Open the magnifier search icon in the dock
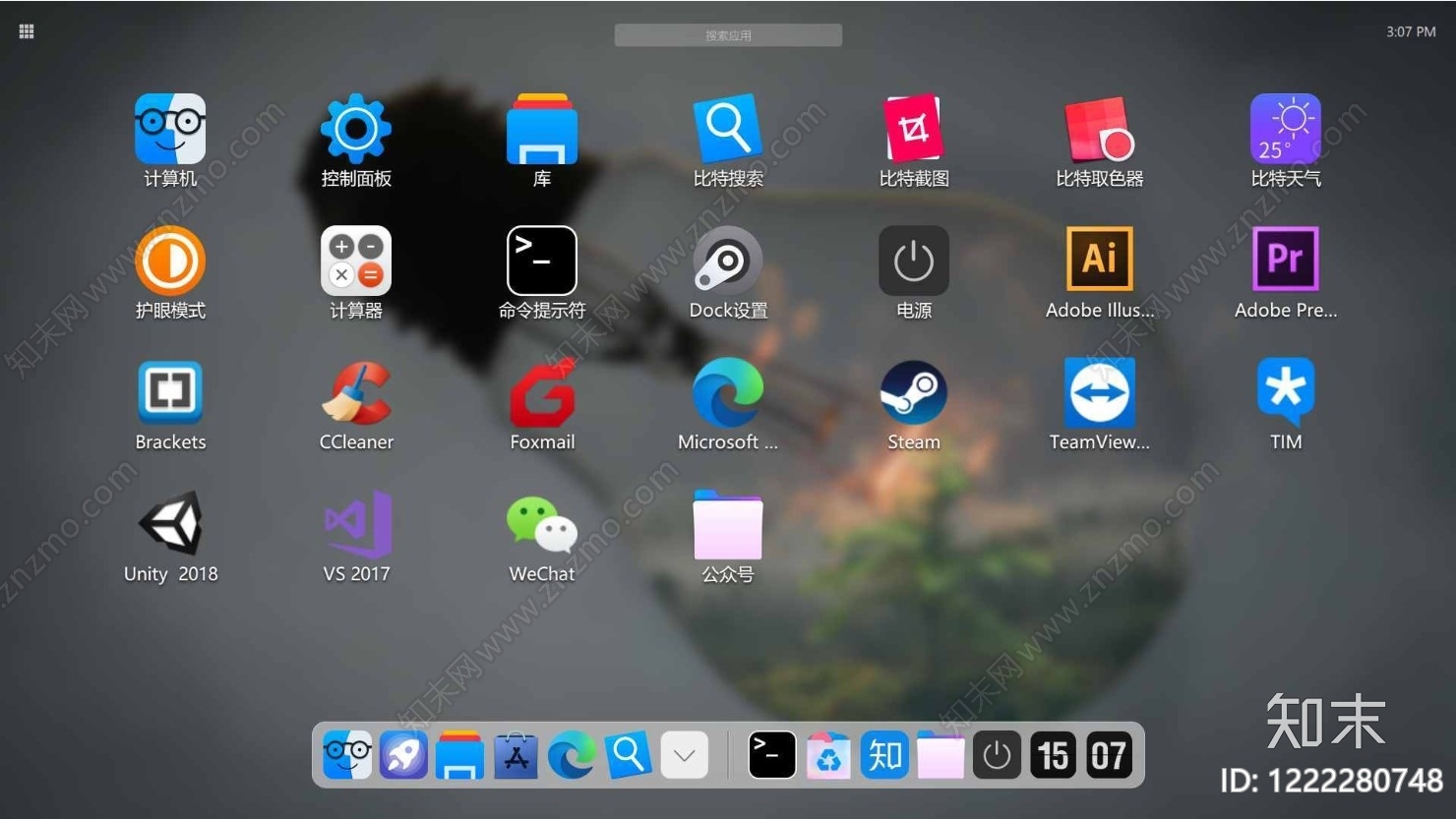The height and width of the screenshot is (819, 1456). coord(628,755)
